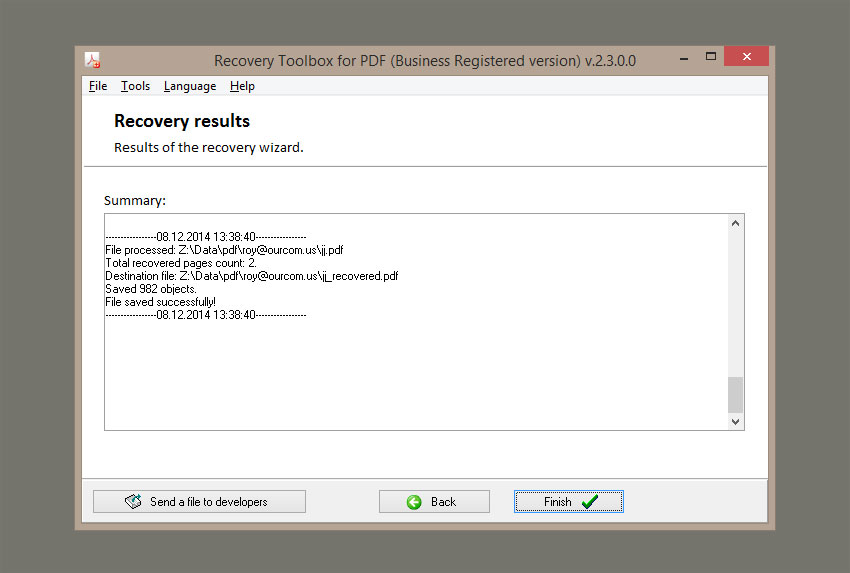This screenshot has width=850, height=573.
Task: Maximize the Recovery Toolbox window
Action: click(x=711, y=56)
